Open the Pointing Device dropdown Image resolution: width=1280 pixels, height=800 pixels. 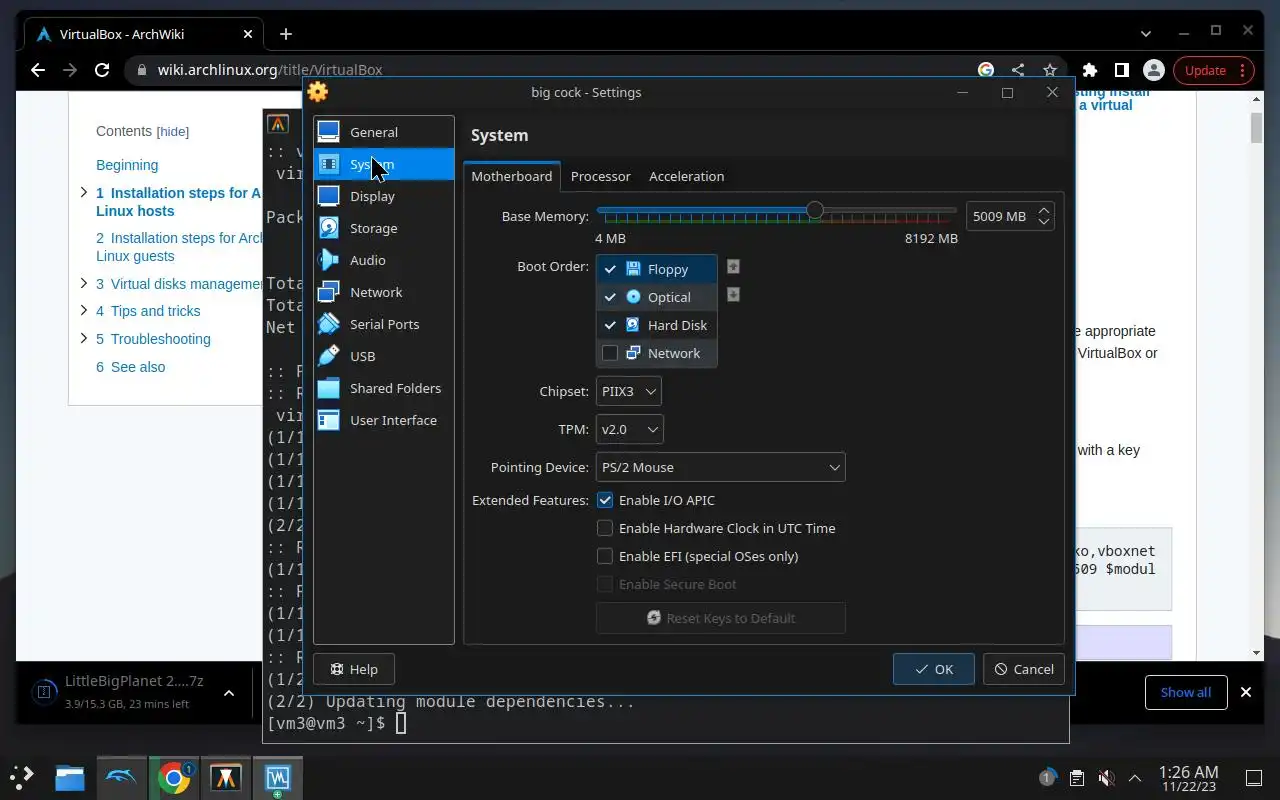[721, 467]
